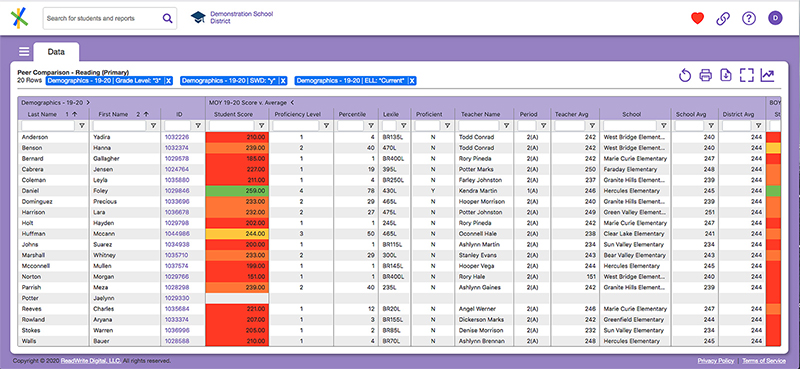Collapse the MOY 19-20 Score v. Average group
800x369 pixels.
292,102
